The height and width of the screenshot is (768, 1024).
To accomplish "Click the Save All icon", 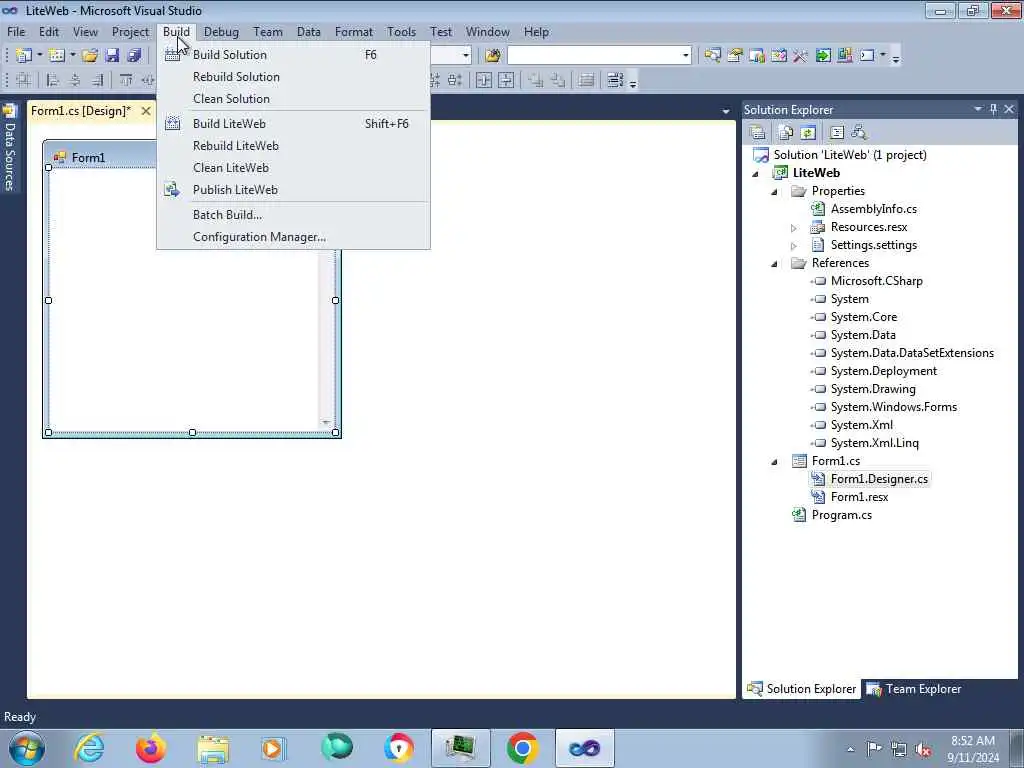I will [135, 56].
